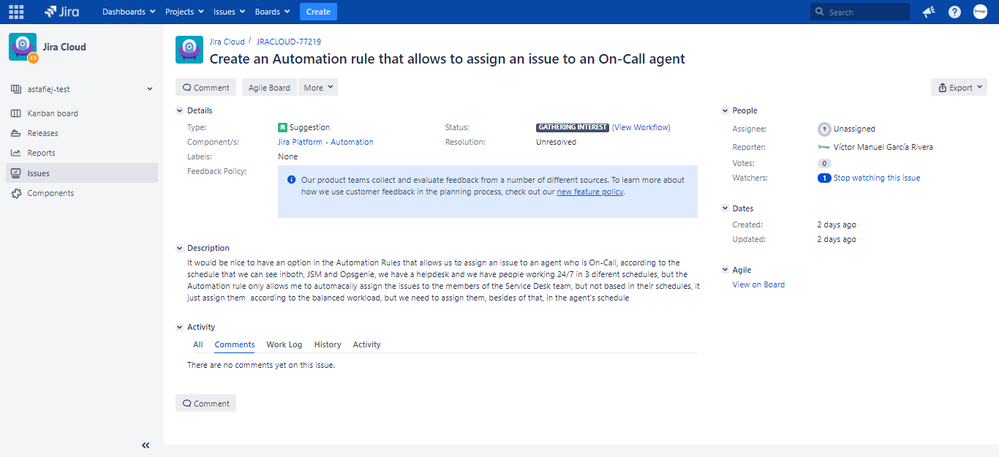
Task: Collapse the Details section
Action: [x=179, y=111]
